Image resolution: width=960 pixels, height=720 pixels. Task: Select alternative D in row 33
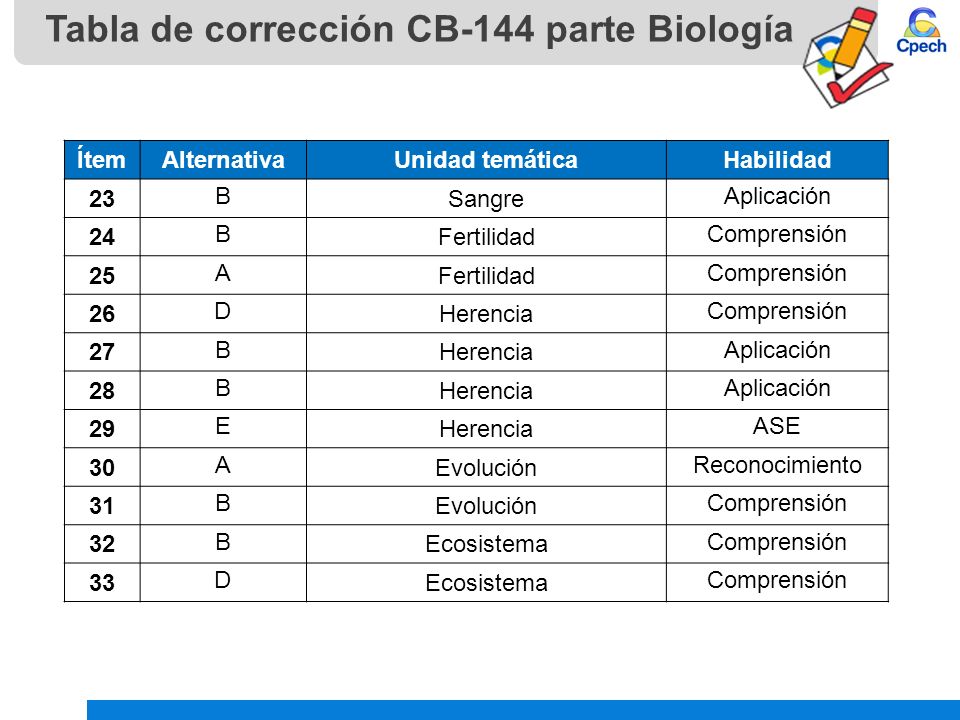223,582
